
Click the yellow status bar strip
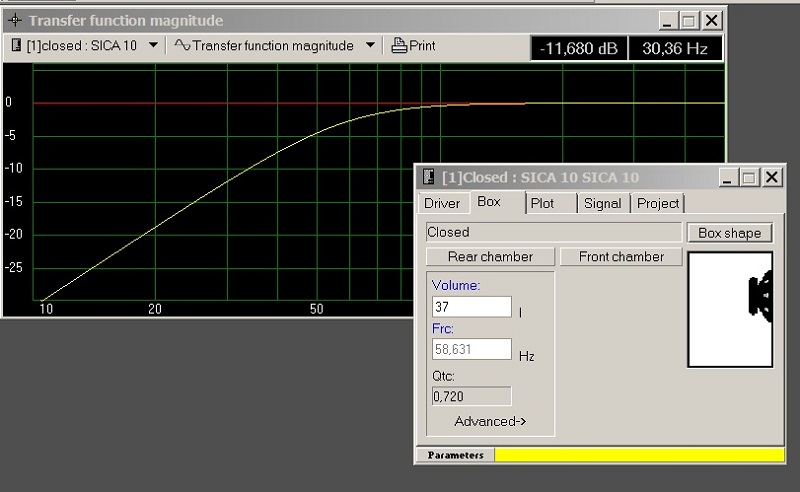point(639,455)
